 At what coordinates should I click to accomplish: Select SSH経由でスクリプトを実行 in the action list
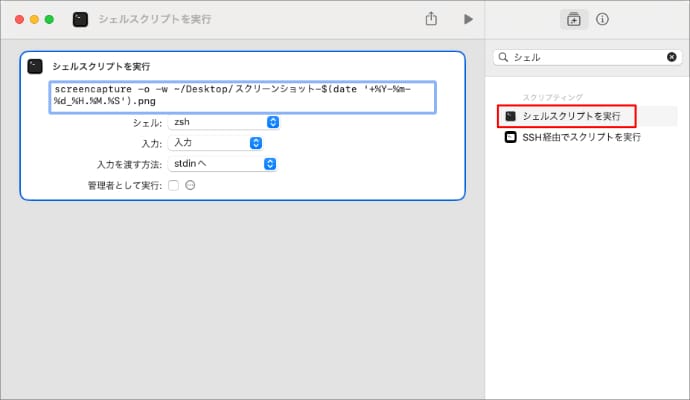pos(581,137)
